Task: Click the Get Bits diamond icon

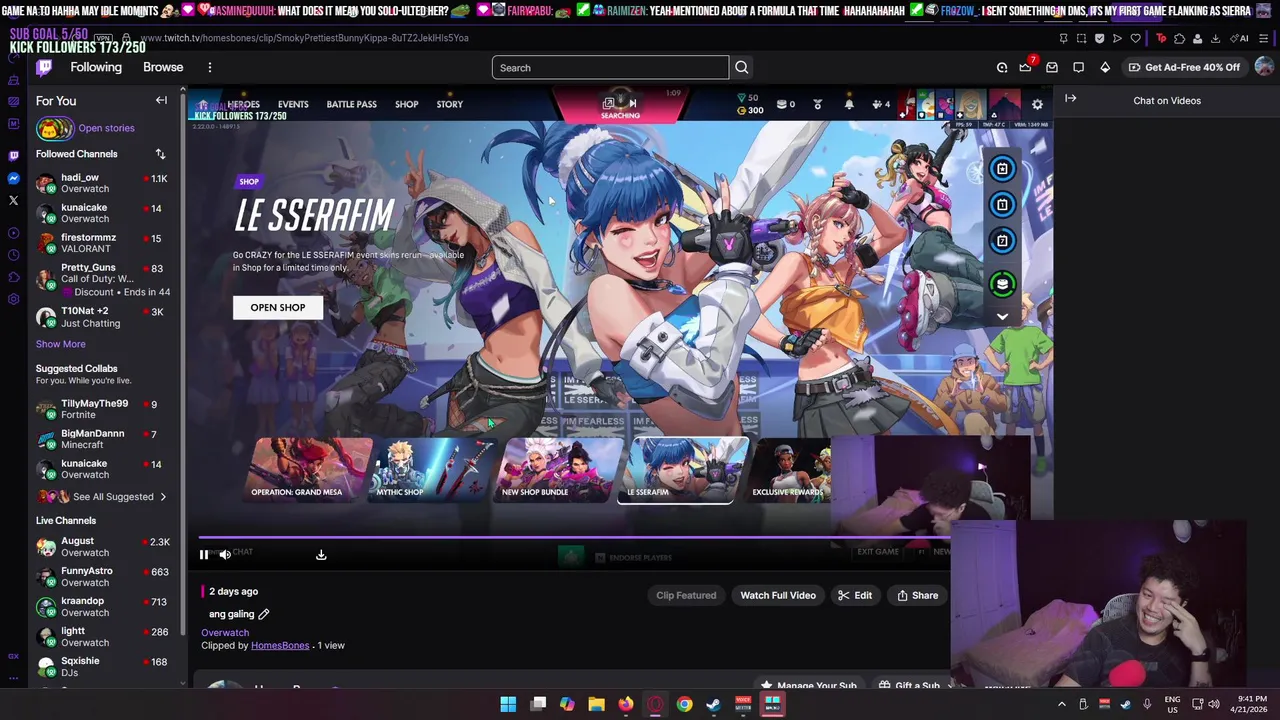Action: [x=1105, y=67]
